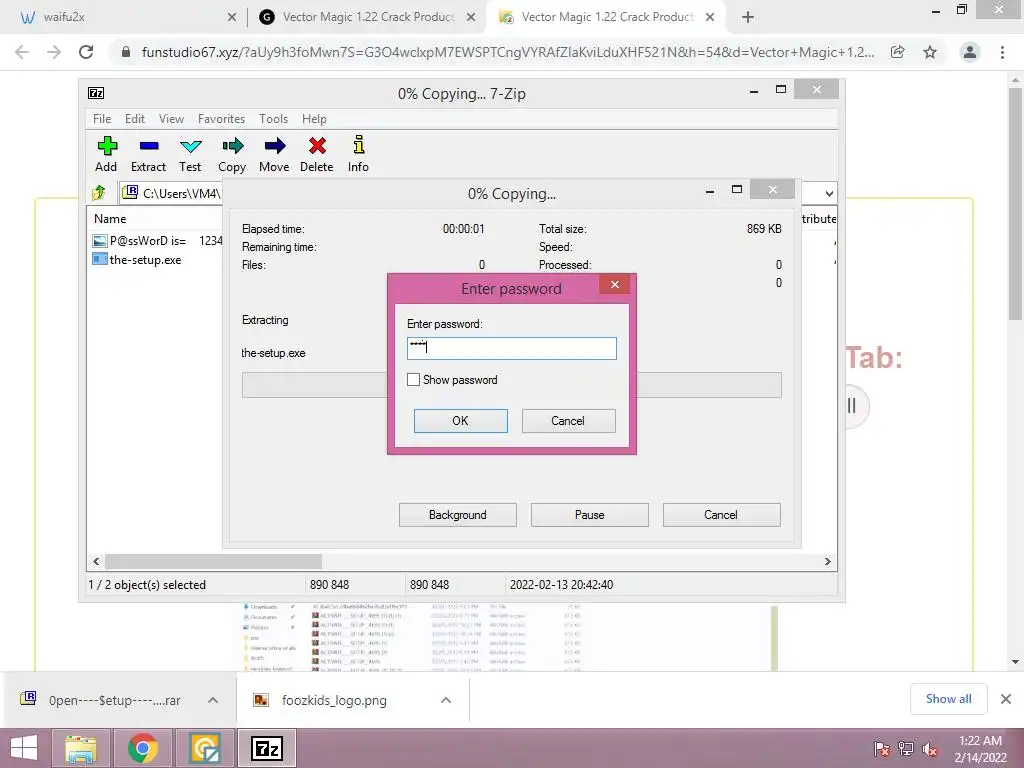Click the volume muted tray icon
The width and height of the screenshot is (1024, 768).
point(930,749)
